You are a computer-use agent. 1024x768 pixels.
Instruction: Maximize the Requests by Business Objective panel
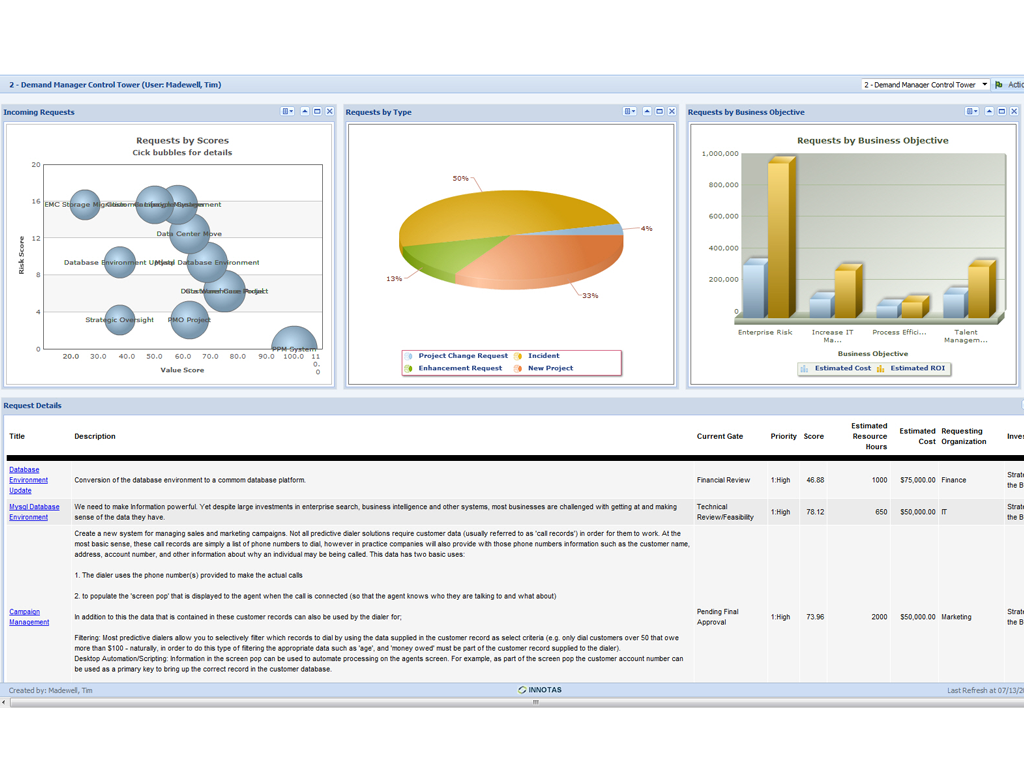pyautogui.click(x=1001, y=112)
